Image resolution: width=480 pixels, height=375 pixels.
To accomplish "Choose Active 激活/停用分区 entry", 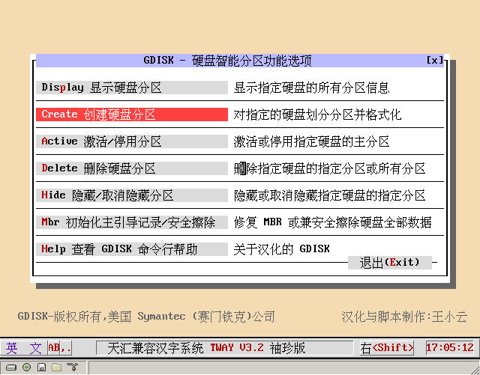I will [x=132, y=141].
